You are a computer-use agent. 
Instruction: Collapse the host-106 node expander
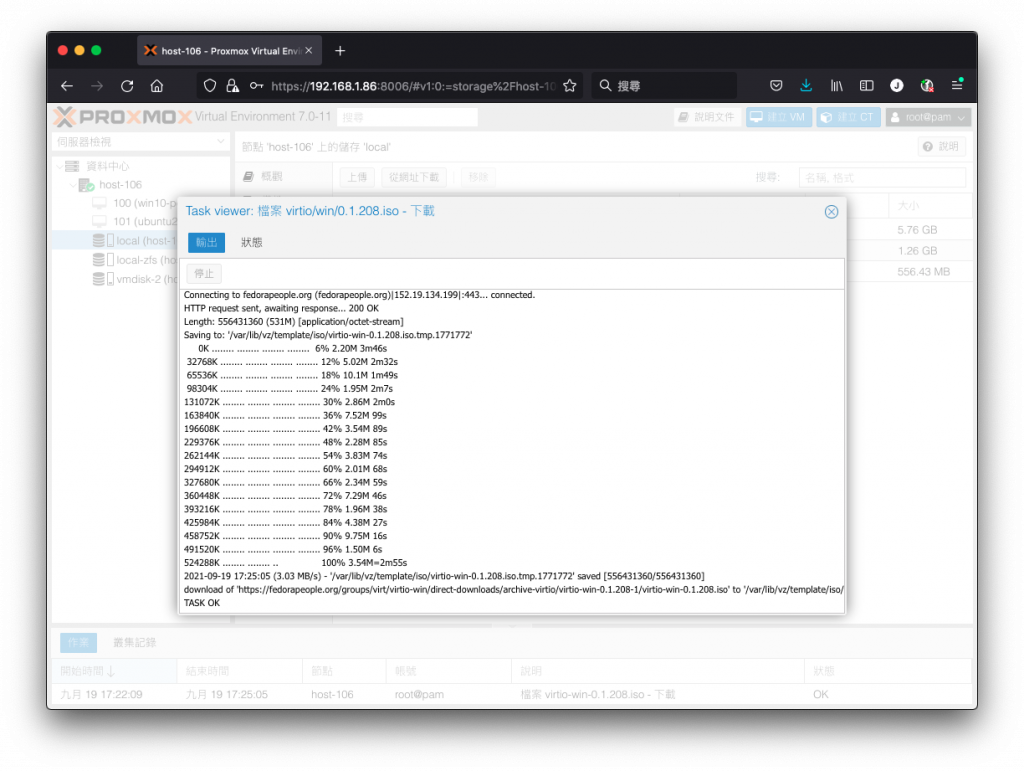click(x=72, y=185)
